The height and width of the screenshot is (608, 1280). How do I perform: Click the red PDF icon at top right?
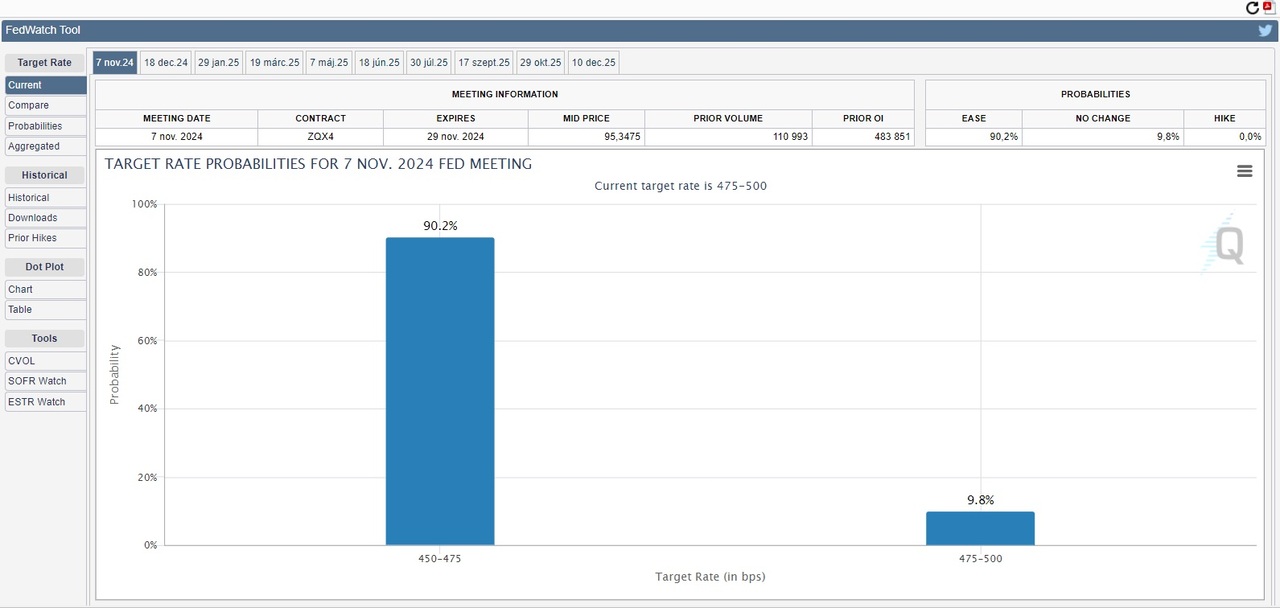1269,7
